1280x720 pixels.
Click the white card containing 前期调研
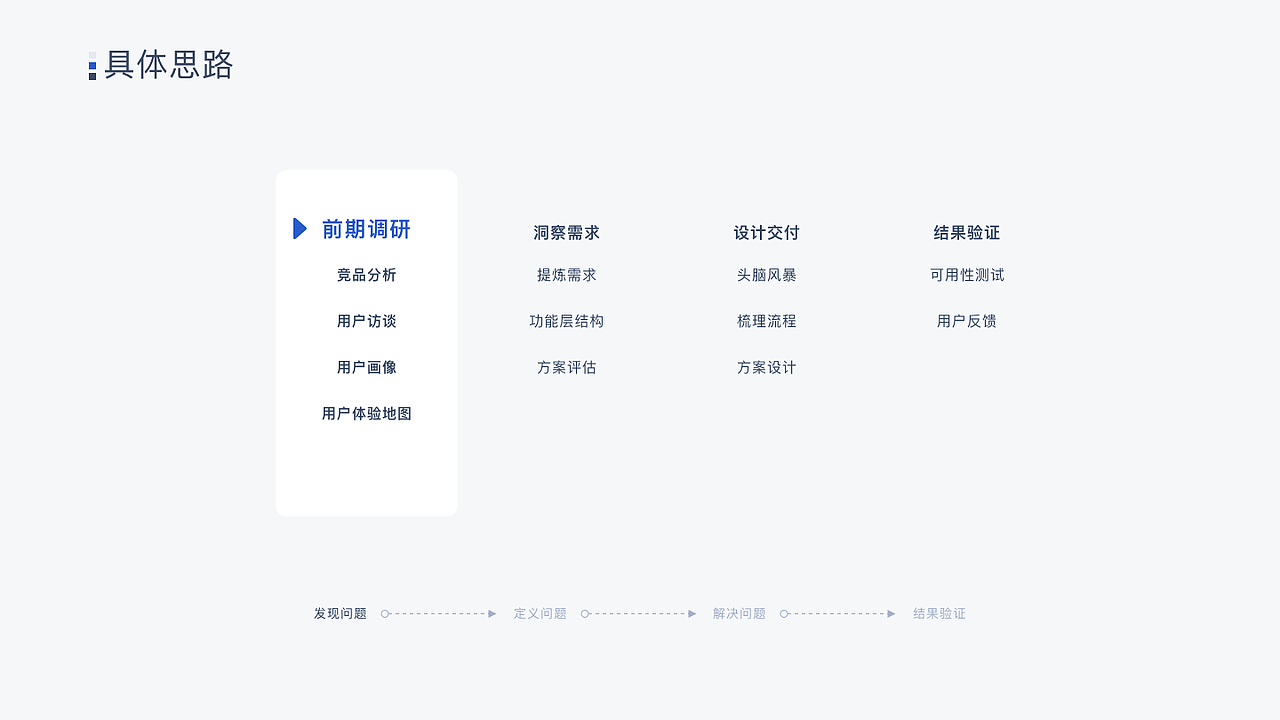pos(366,342)
